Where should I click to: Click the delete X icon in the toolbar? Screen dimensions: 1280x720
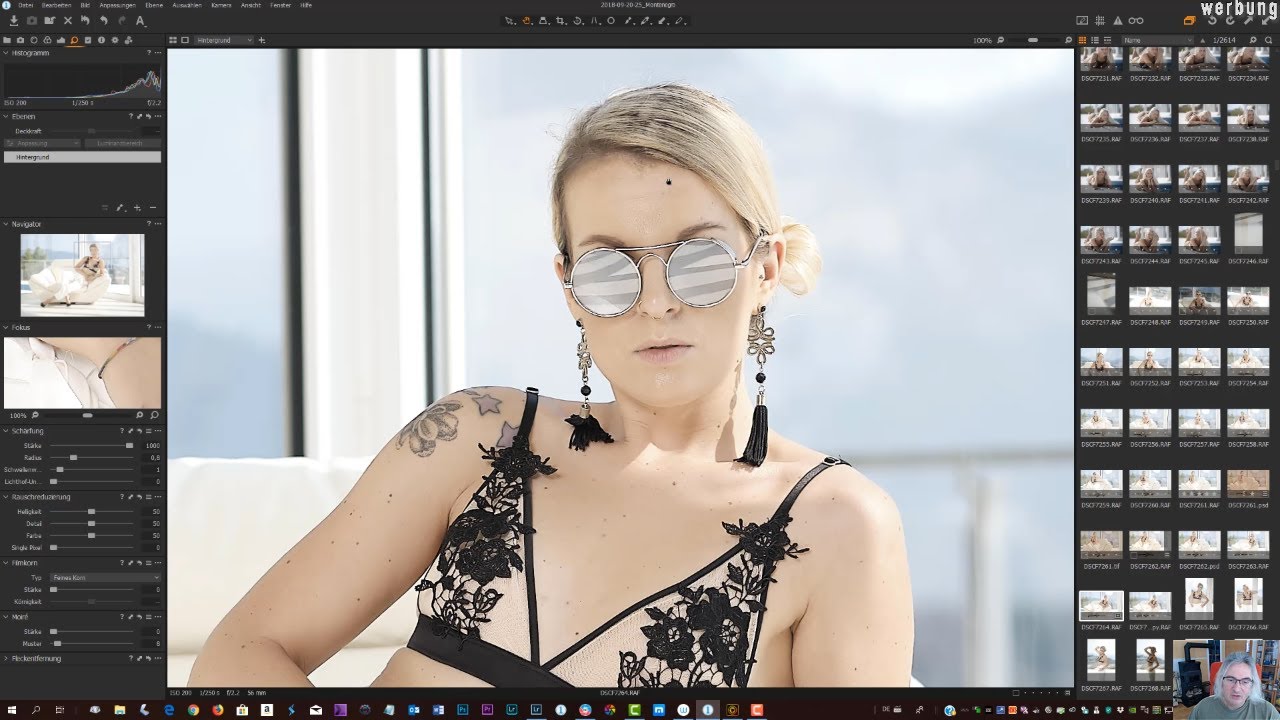tap(68, 20)
